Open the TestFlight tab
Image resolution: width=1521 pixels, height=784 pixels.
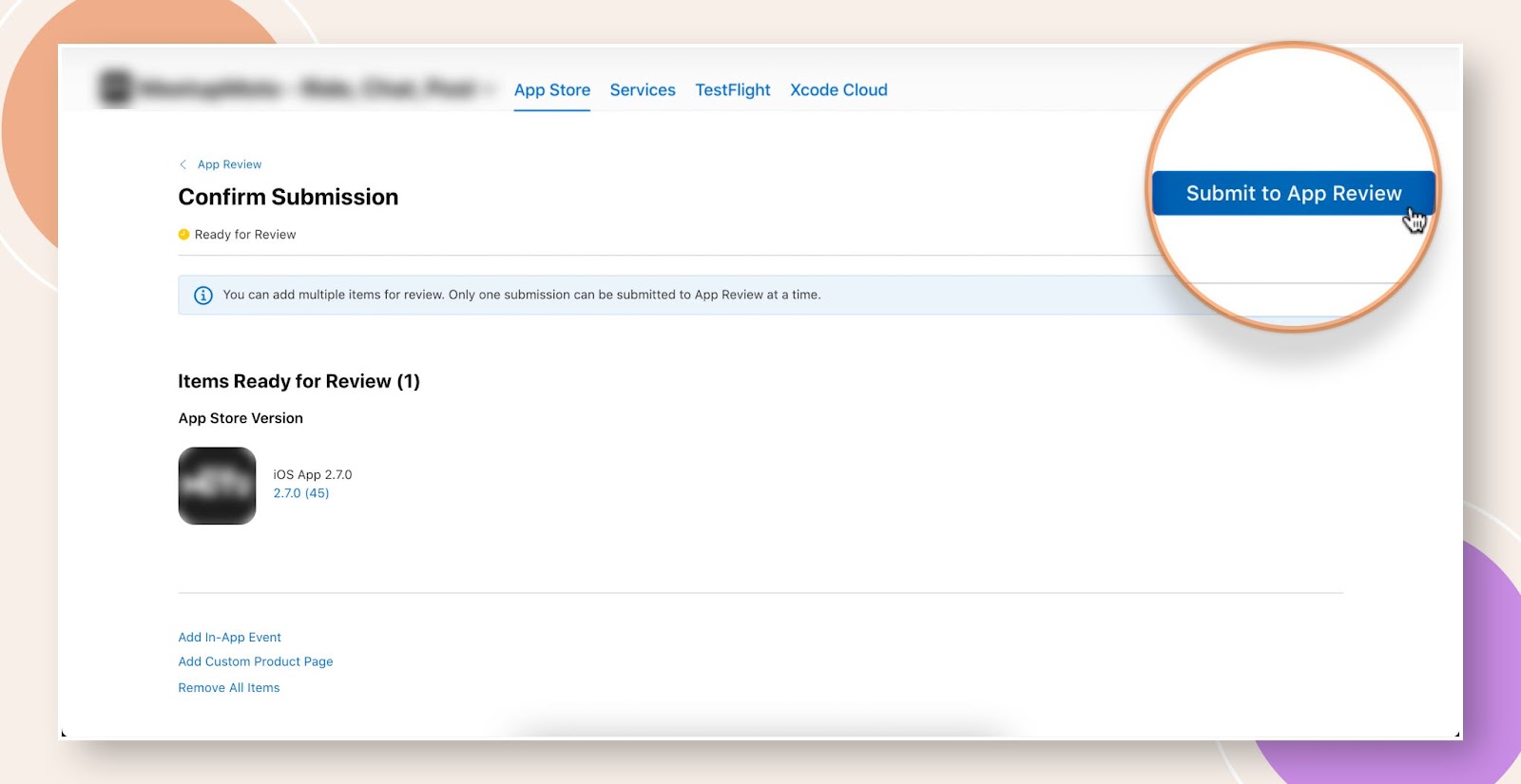click(x=733, y=90)
